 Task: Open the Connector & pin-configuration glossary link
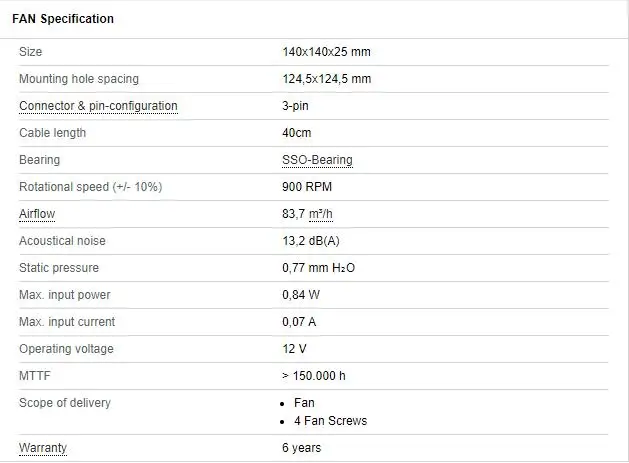tap(98, 106)
